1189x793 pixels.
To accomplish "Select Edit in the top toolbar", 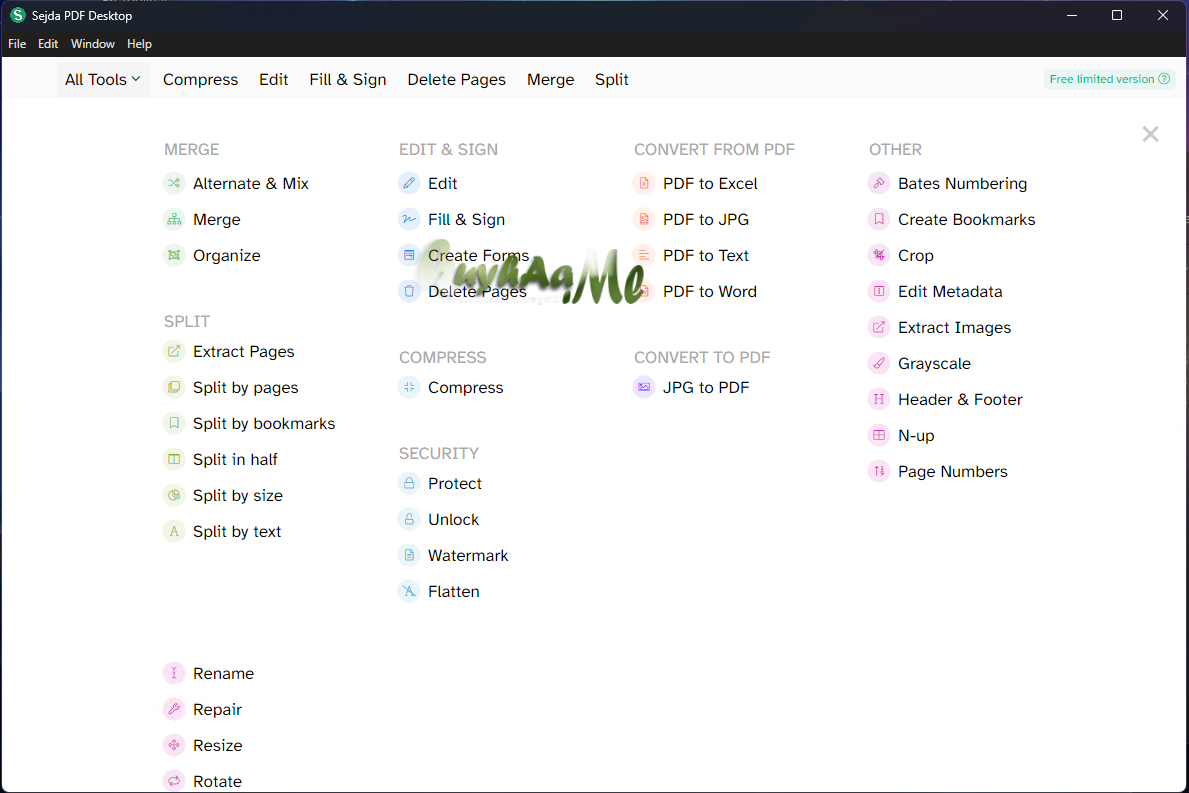I will point(273,80).
